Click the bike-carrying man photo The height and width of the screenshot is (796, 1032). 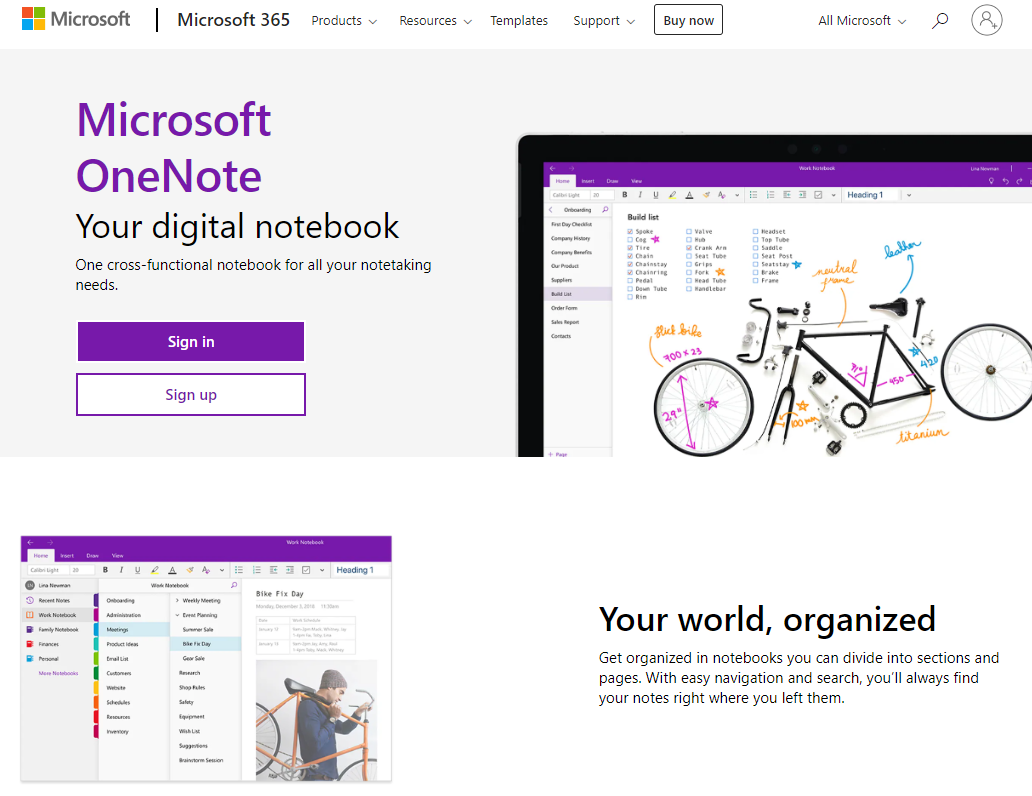(x=317, y=720)
